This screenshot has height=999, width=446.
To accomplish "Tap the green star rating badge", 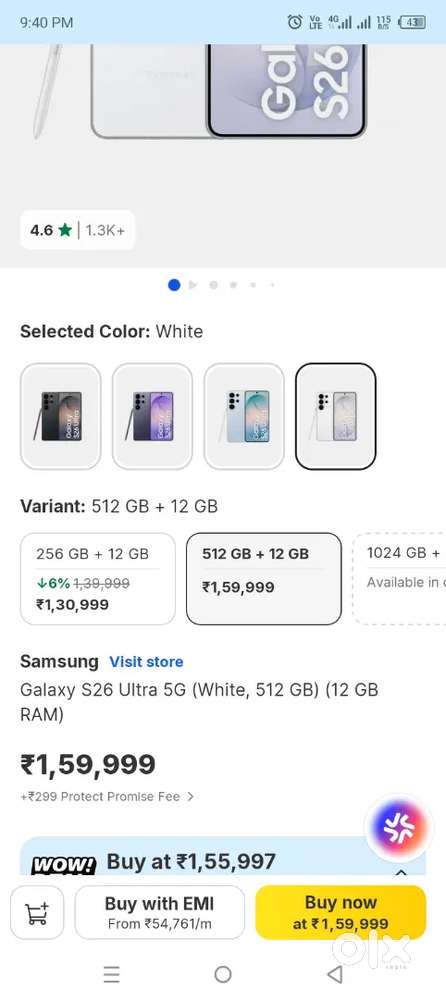I will tap(77, 230).
